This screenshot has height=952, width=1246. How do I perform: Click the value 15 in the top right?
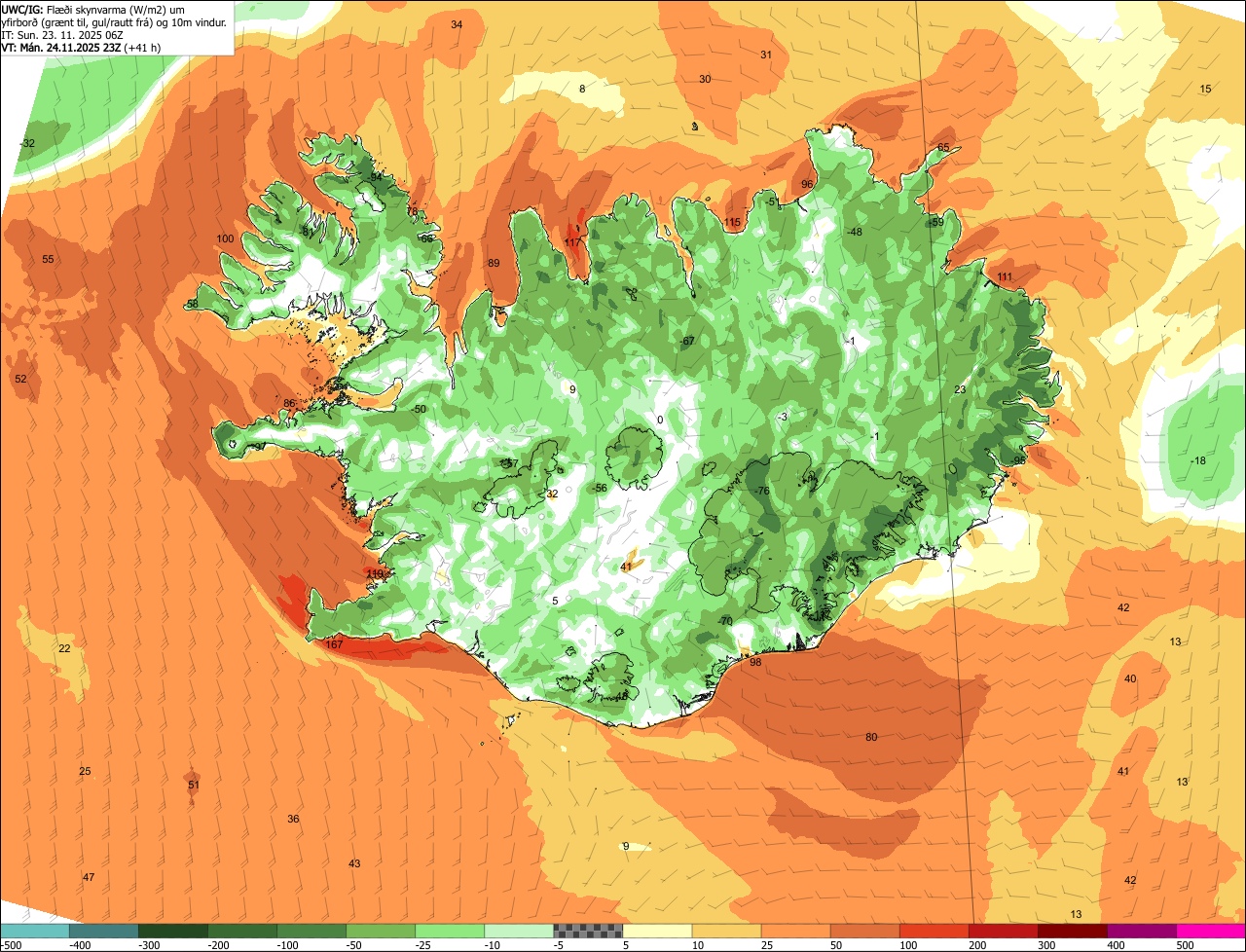coord(1205,89)
